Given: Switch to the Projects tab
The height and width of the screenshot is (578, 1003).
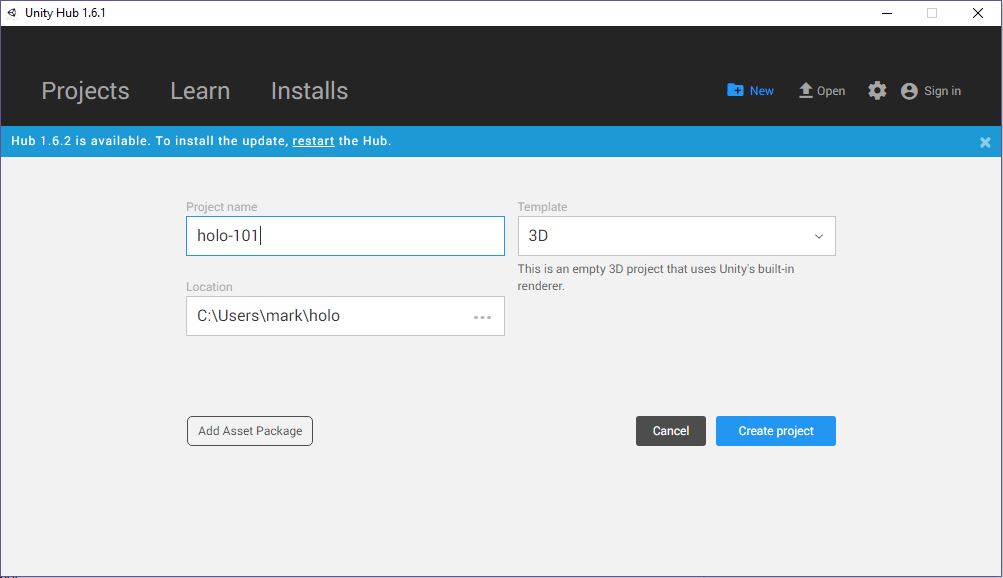Looking at the screenshot, I should 86,91.
